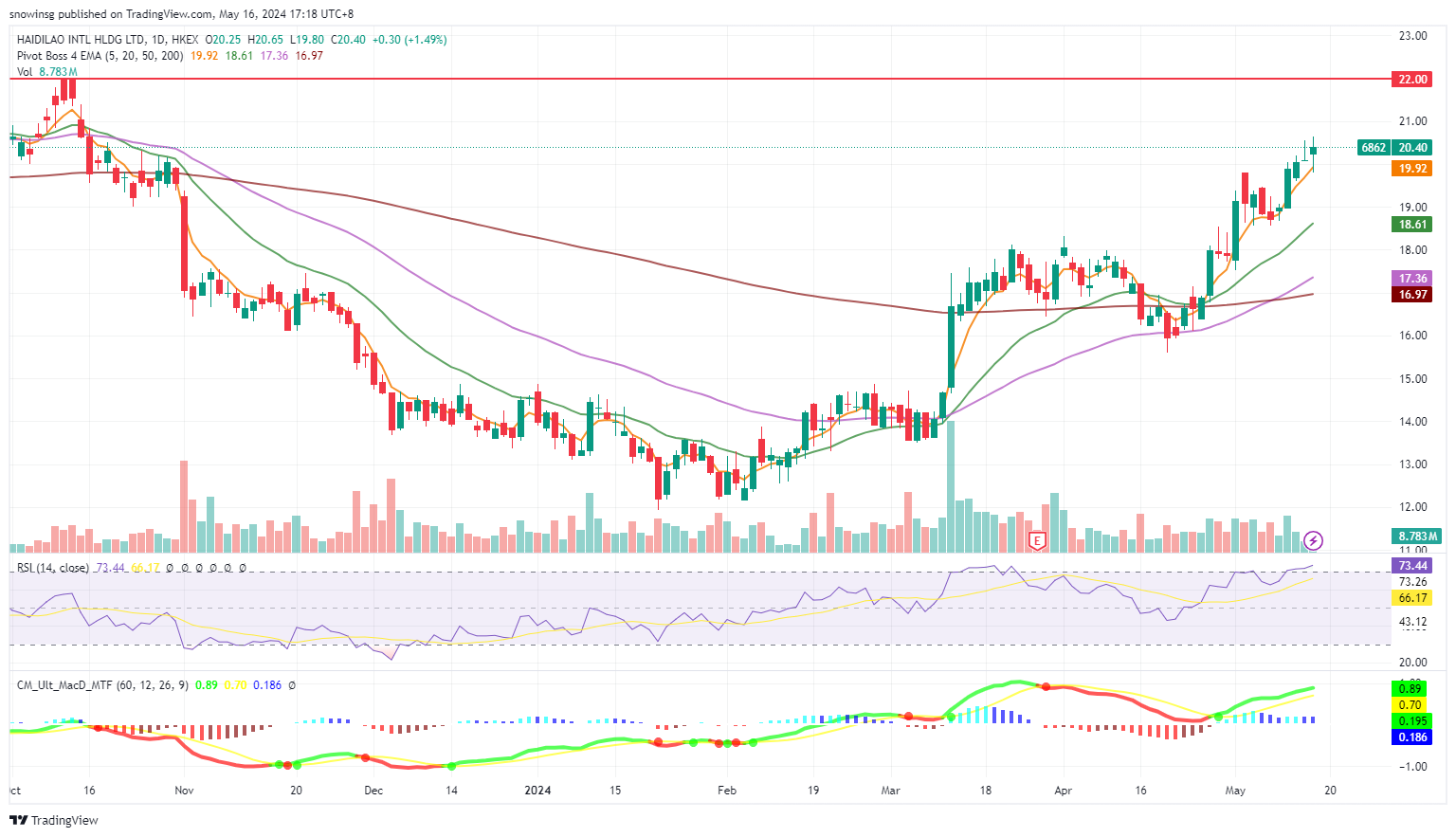The image size is (1456, 837).
Task: Click the green 18.61 price axis tag
Action: [x=1412, y=225]
